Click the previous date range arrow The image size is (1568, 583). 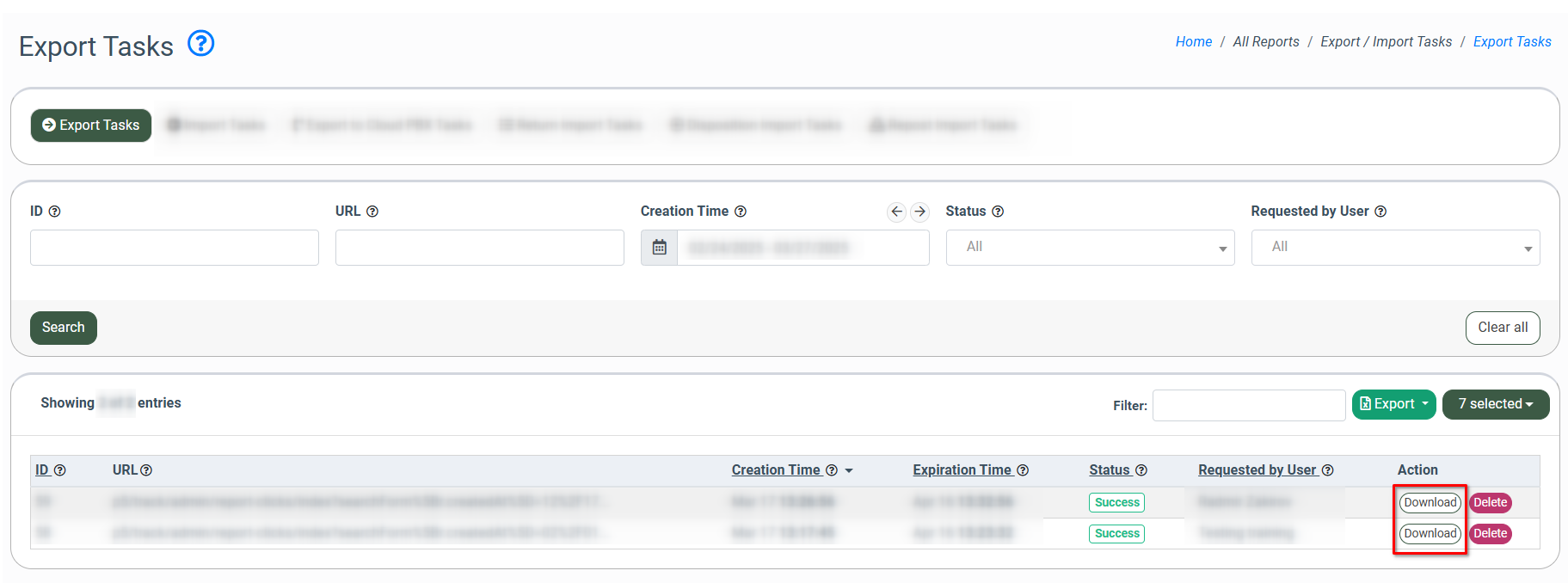click(x=896, y=212)
